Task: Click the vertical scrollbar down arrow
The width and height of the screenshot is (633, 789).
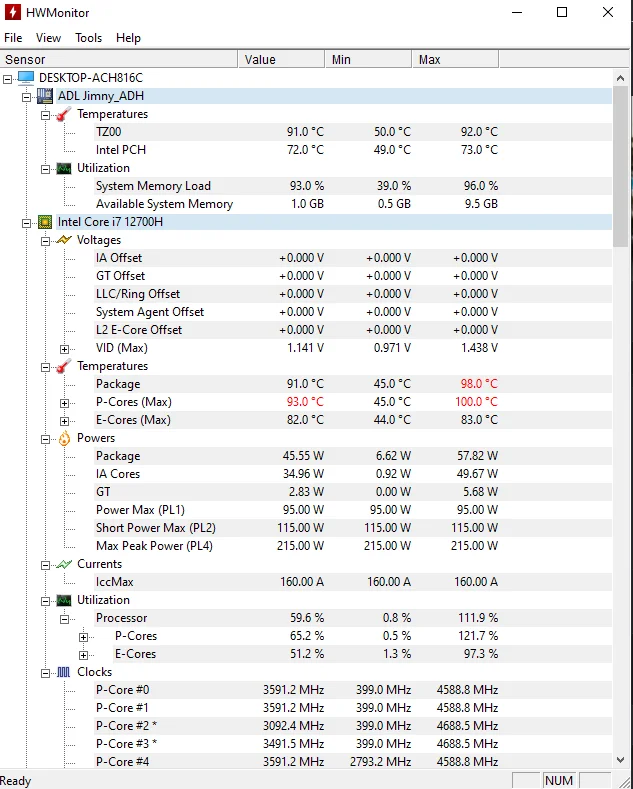Action: point(620,760)
